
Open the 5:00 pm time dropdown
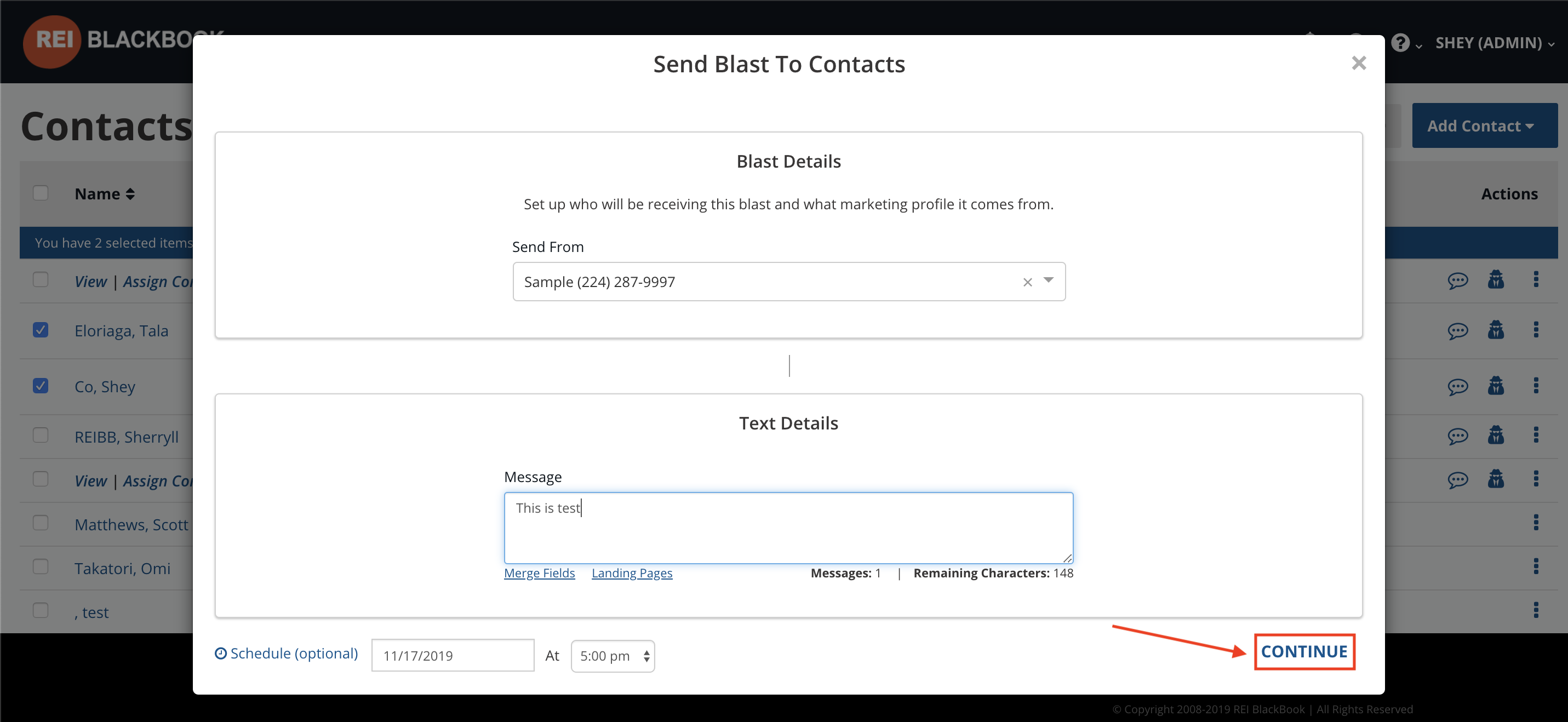pos(613,656)
